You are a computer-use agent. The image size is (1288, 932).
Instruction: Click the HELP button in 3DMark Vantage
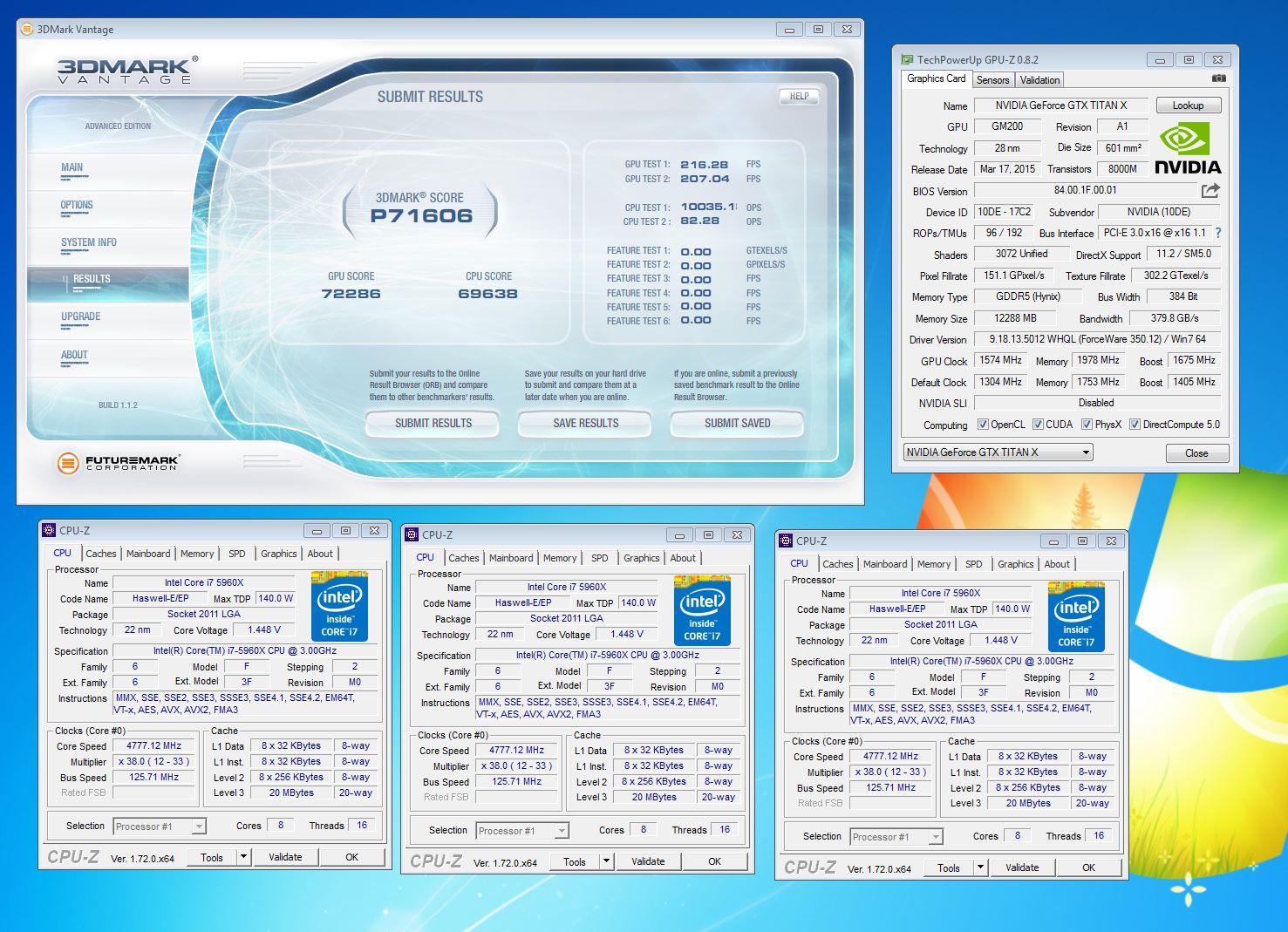click(799, 96)
